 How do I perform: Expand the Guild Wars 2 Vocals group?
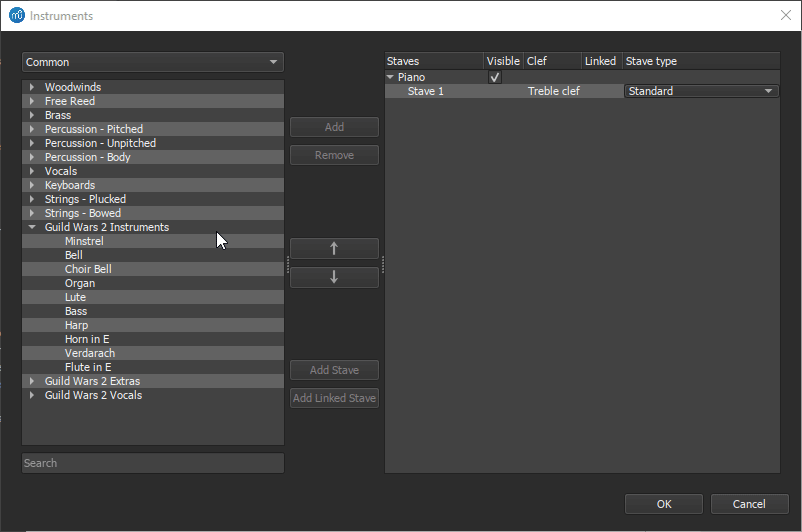[x=32, y=395]
